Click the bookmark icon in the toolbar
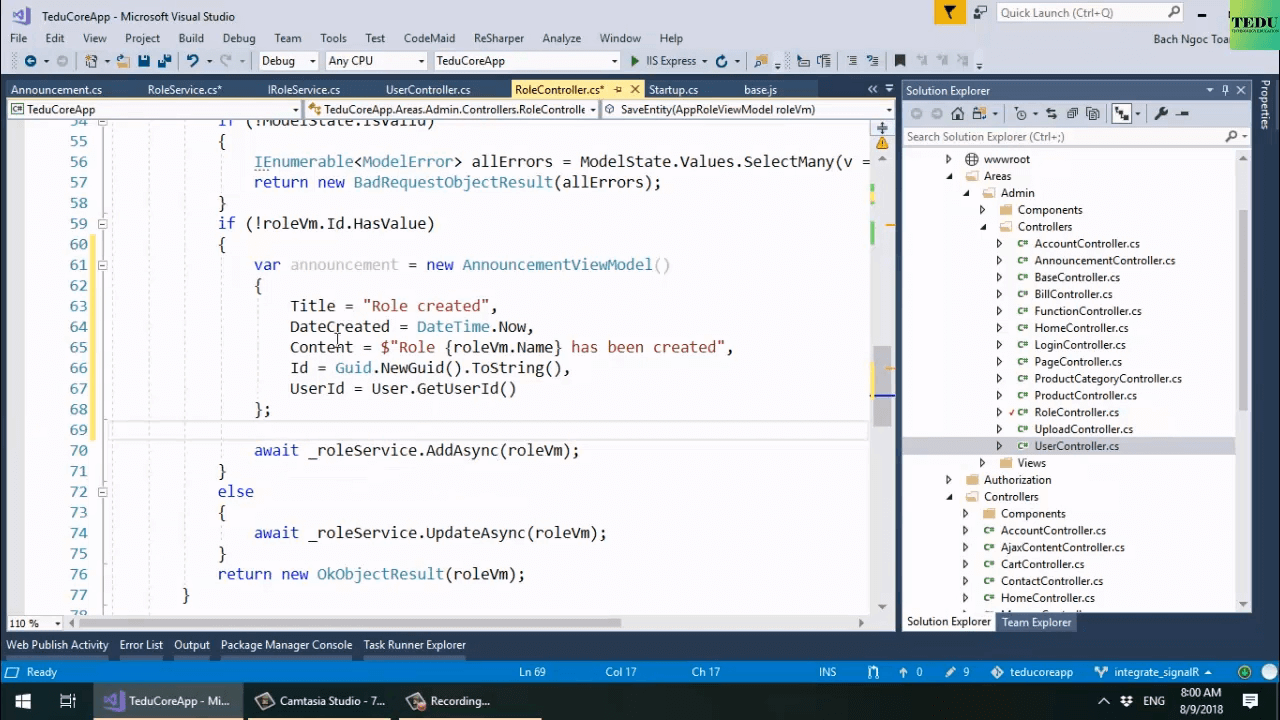 click(x=900, y=61)
